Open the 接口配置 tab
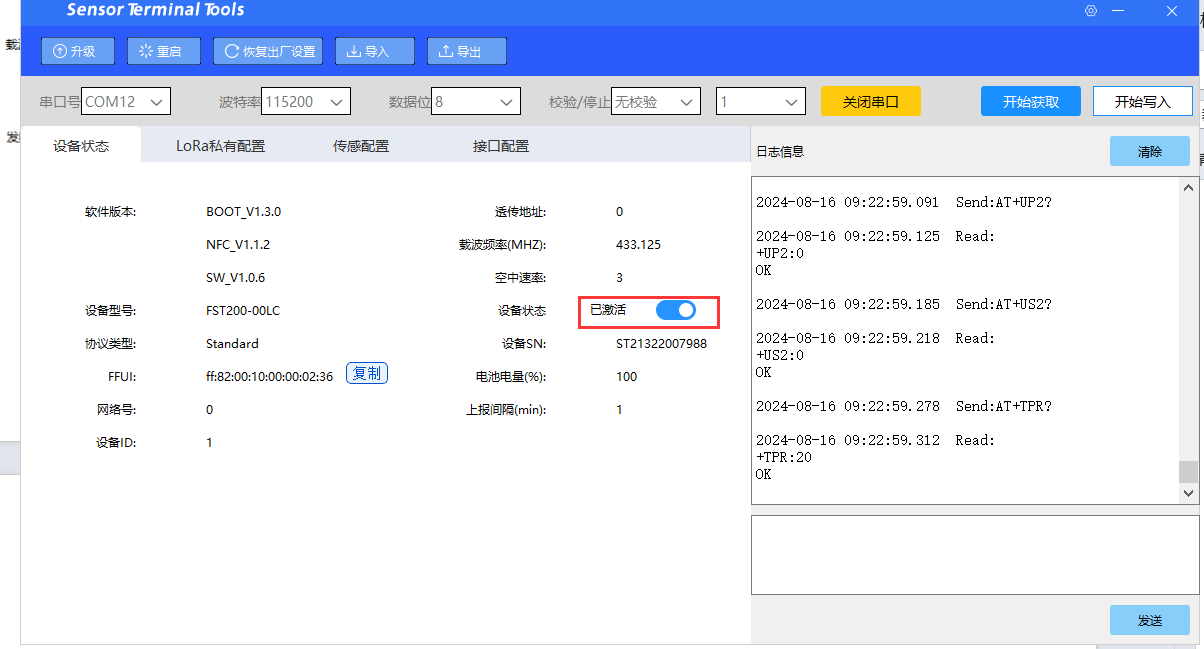This screenshot has height=649, width=1204. coord(501,146)
